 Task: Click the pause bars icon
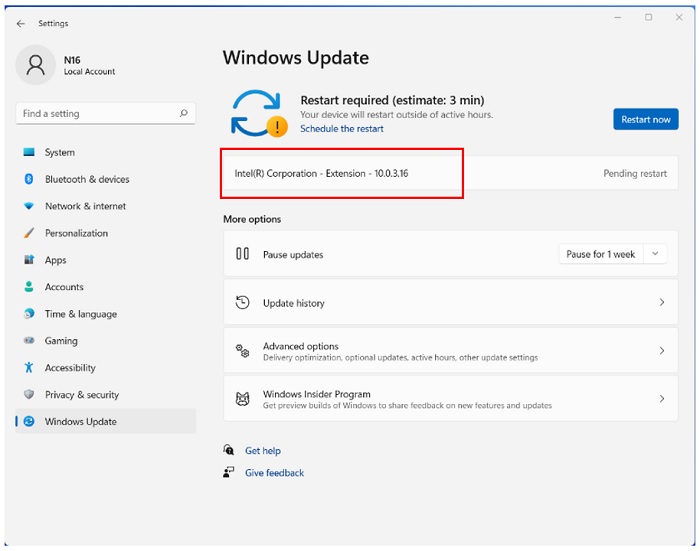[x=242, y=254]
